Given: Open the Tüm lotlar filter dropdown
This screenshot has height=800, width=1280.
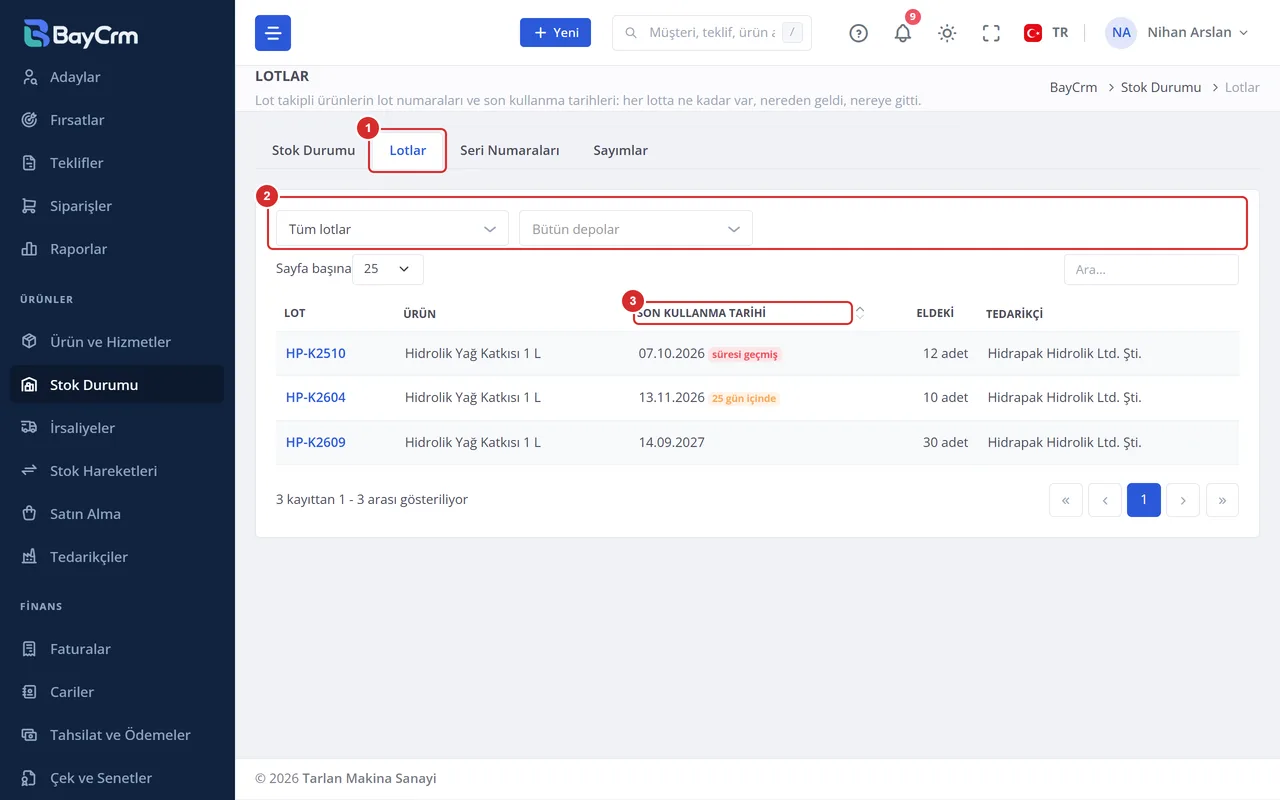Looking at the screenshot, I should [x=392, y=229].
